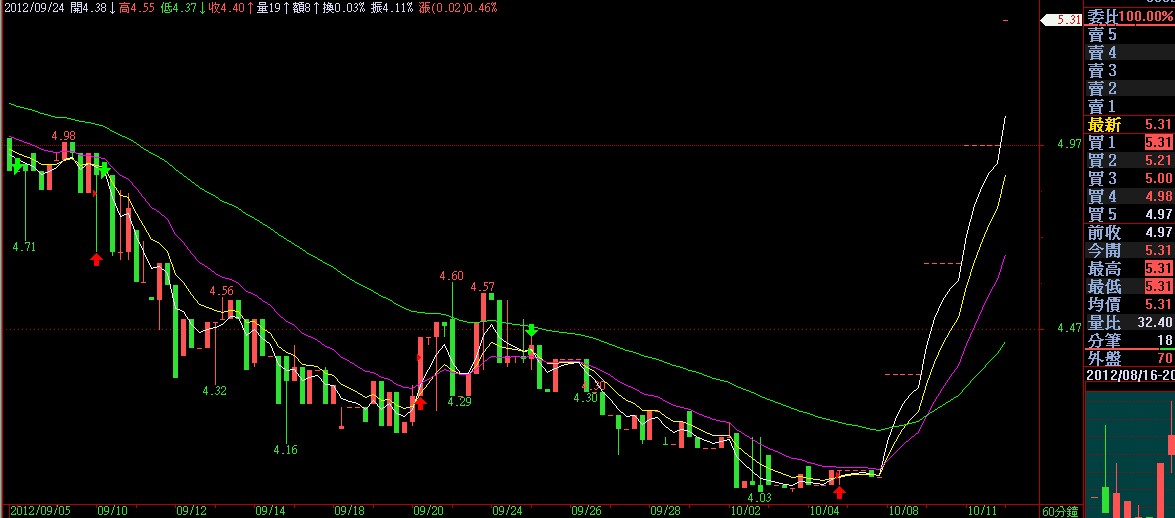Image resolution: width=1175 pixels, height=518 pixels.
Task: Click the 60分鐘 period label
Action: point(1060,511)
